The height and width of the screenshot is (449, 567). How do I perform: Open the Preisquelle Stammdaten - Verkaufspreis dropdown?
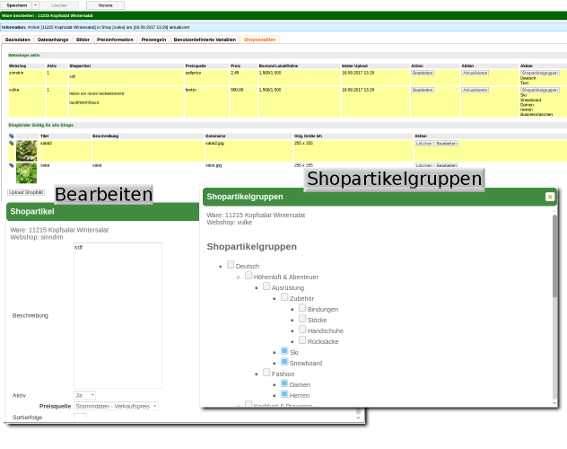[x=116, y=406]
